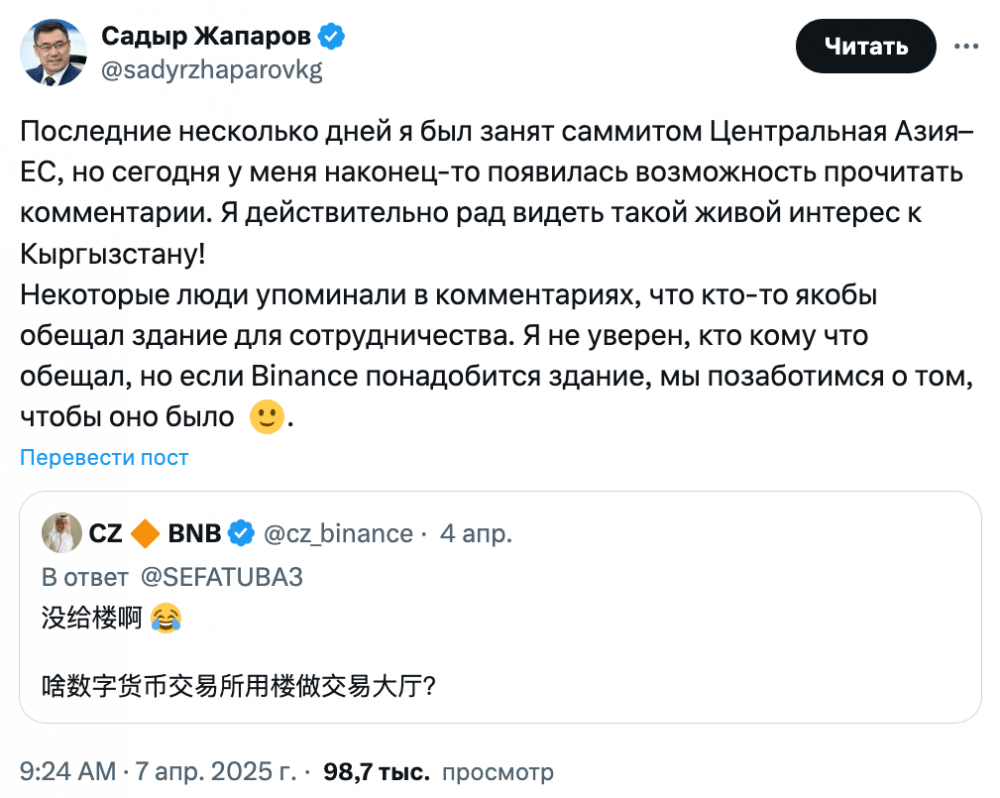Click the slightly smiling face emoji
The height and width of the screenshot is (798, 1000).
click(264, 416)
